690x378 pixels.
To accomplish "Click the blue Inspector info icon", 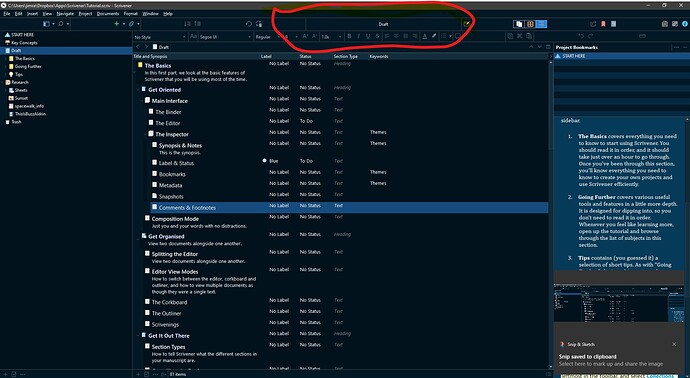I will [x=685, y=24].
